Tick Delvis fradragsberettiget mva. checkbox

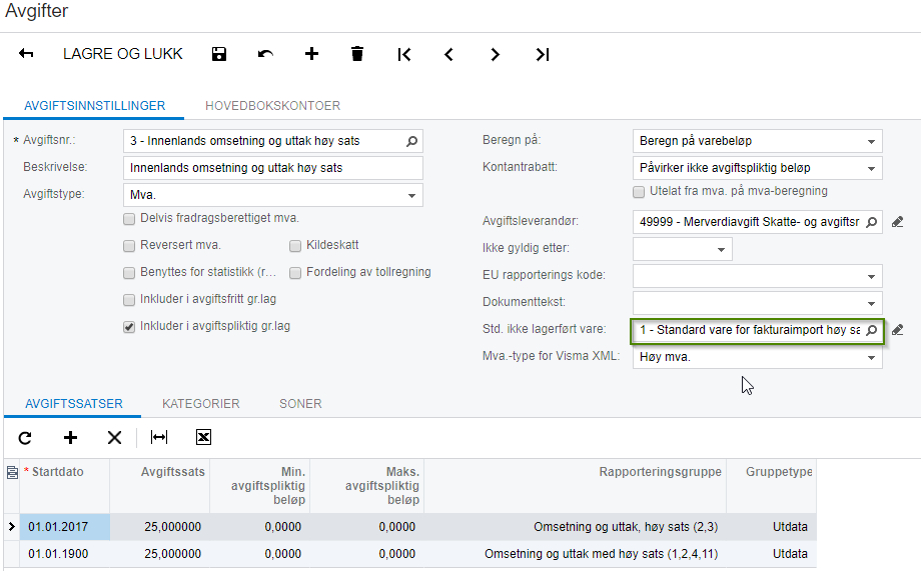[x=129, y=218]
